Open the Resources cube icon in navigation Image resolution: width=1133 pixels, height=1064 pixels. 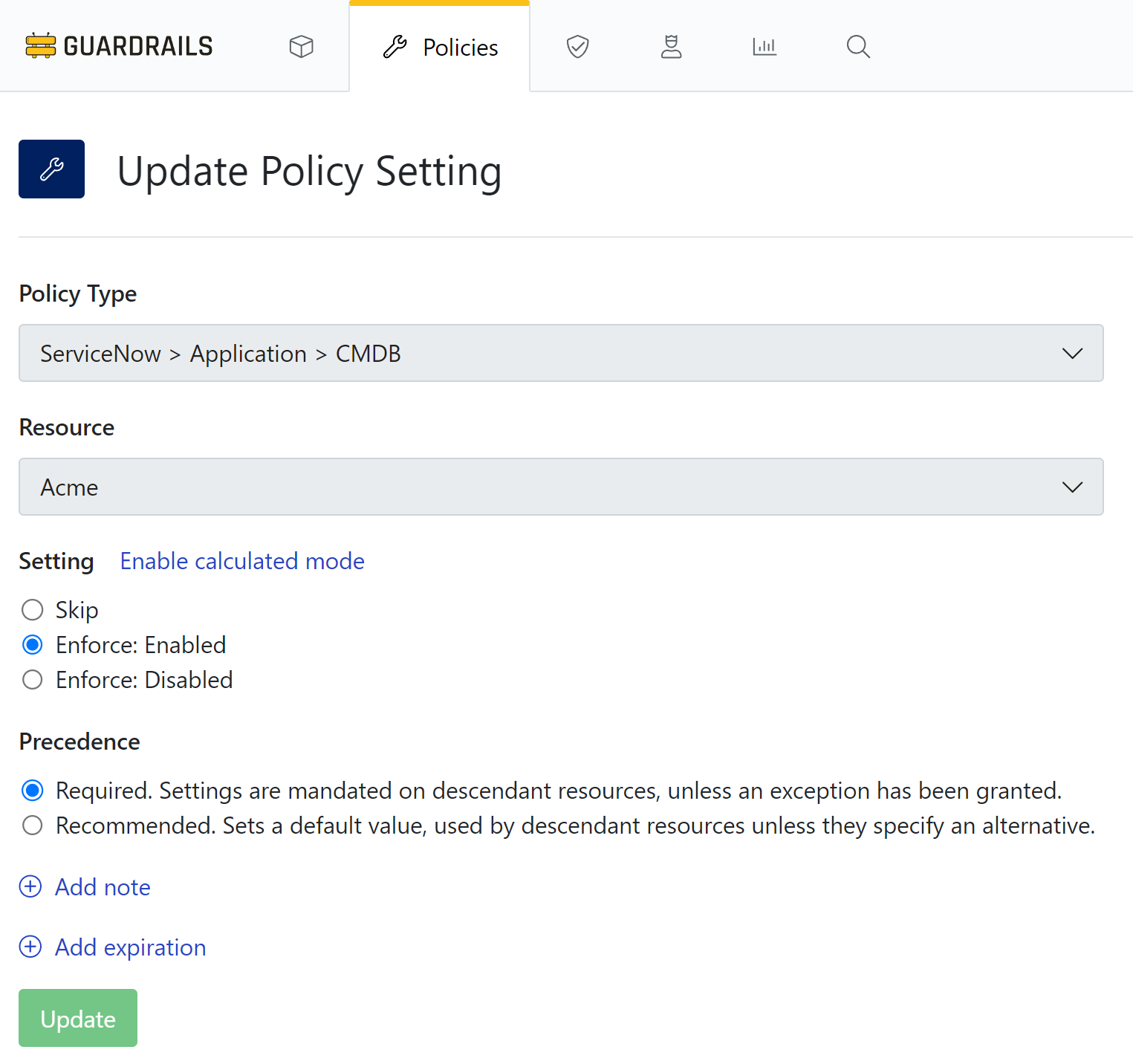tap(301, 46)
